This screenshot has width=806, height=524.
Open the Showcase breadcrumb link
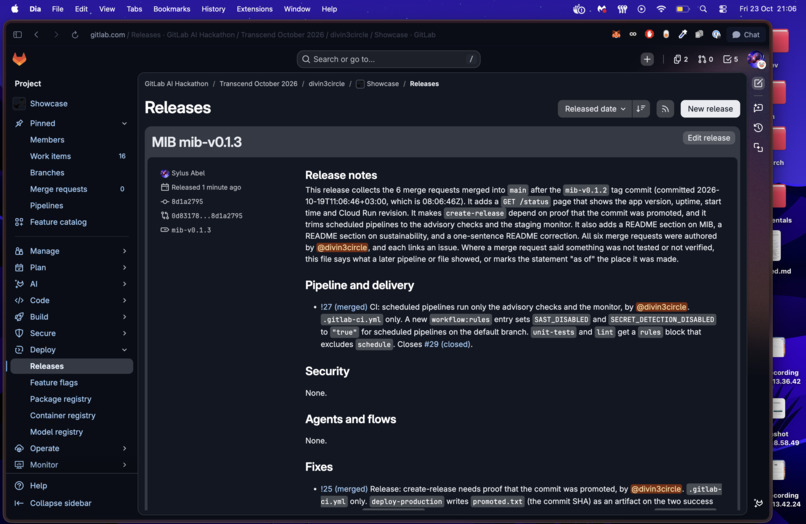click(382, 84)
